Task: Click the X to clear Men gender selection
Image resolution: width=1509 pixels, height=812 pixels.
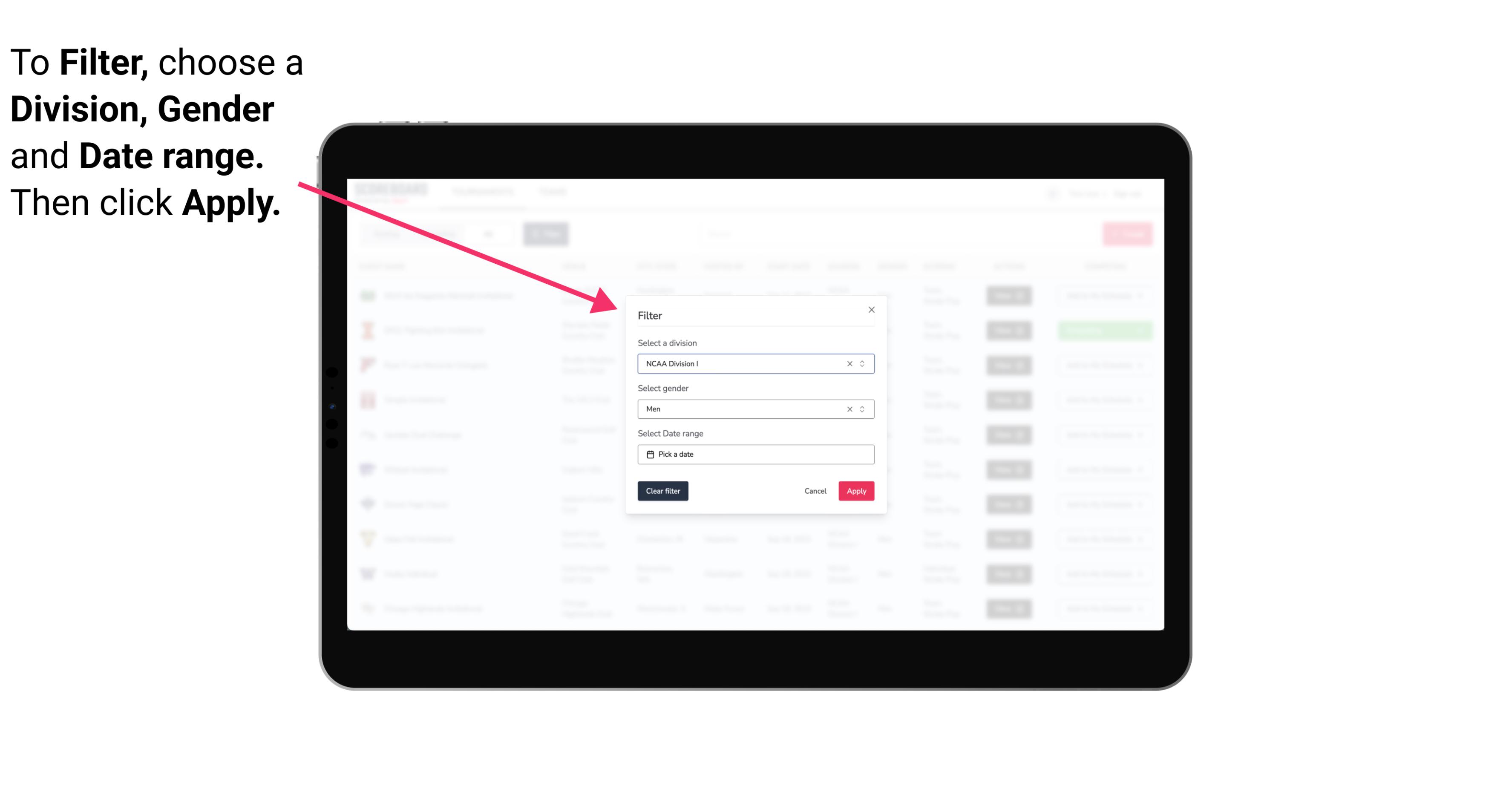Action: (x=849, y=409)
